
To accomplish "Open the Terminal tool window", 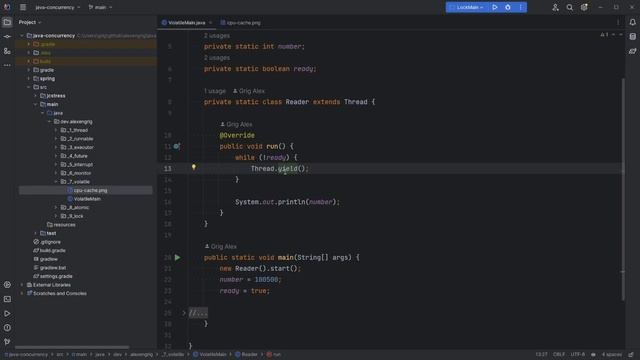I will point(7,299).
